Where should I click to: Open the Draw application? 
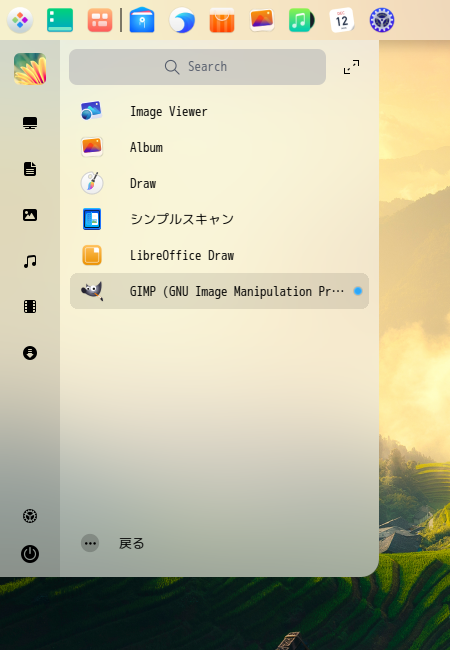tap(219, 183)
